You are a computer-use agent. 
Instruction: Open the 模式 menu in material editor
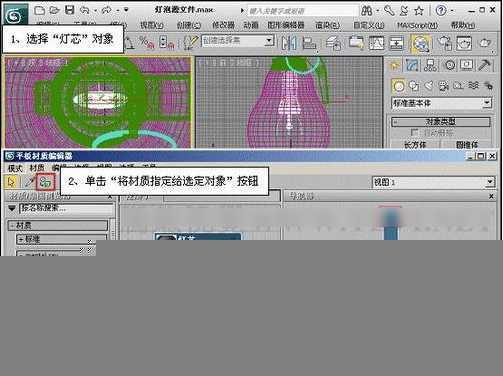15,168
